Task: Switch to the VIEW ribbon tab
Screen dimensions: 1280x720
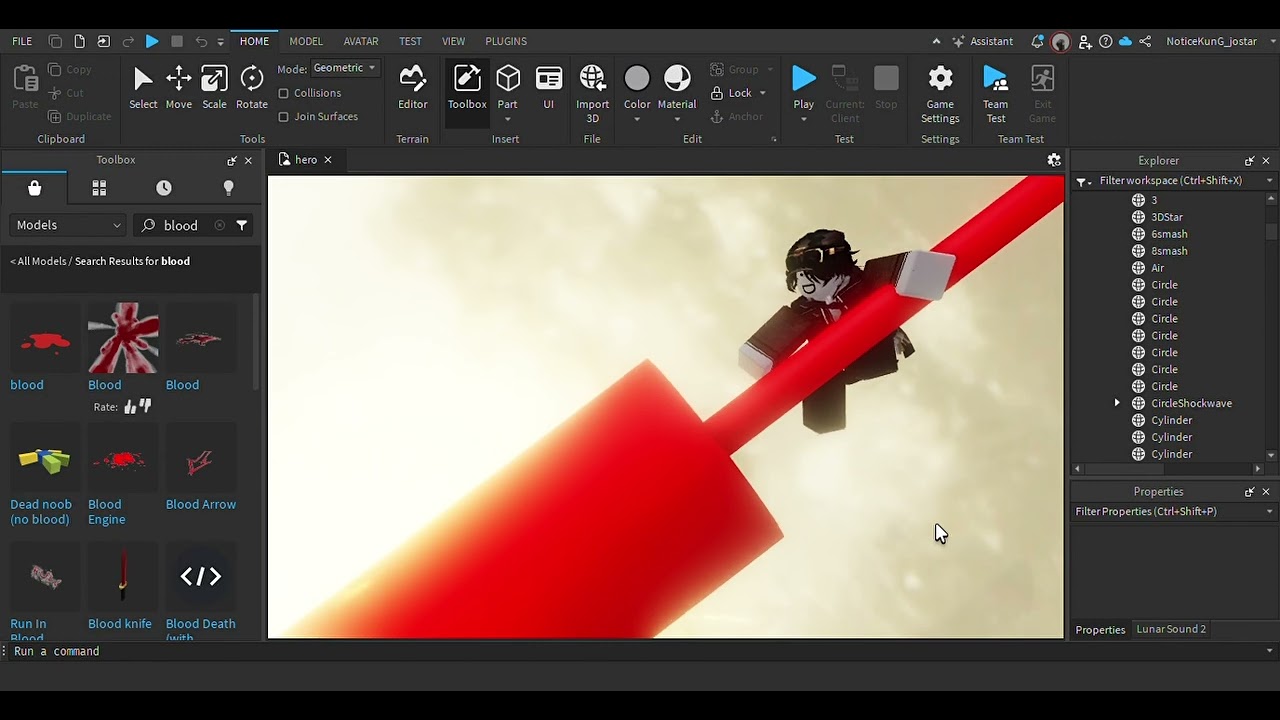Action: tap(454, 41)
